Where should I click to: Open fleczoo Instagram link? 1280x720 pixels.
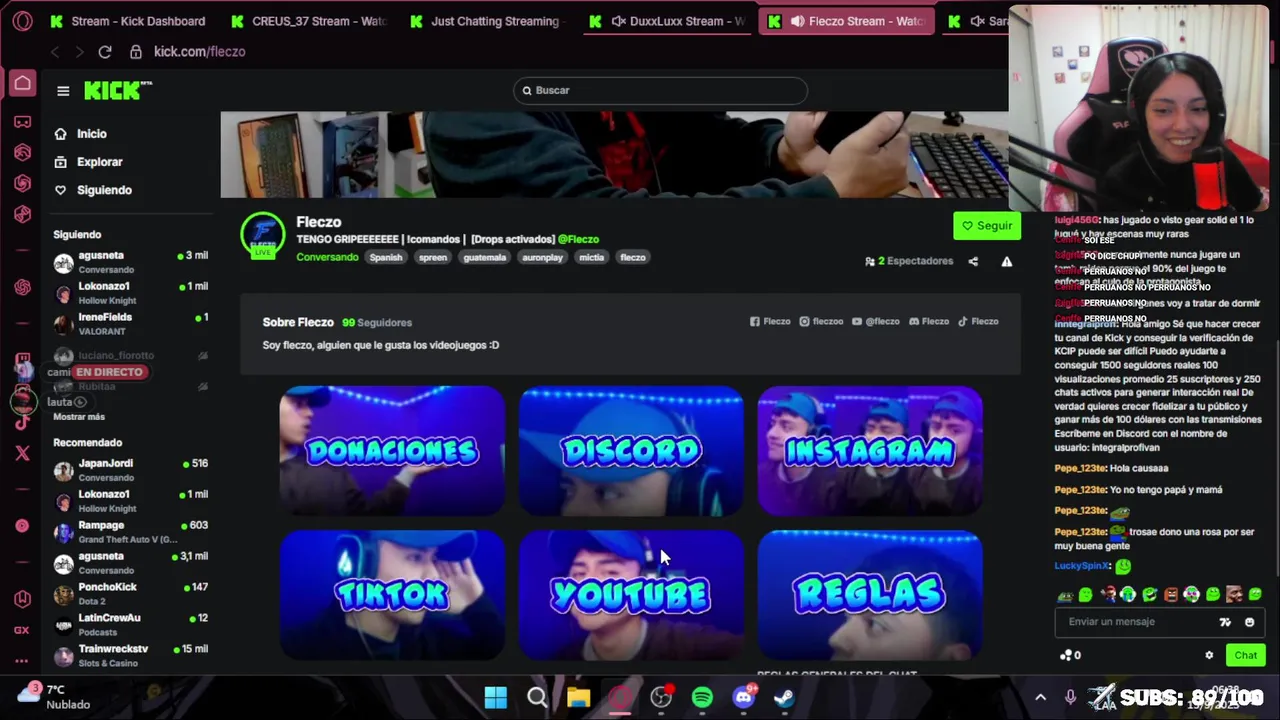click(x=820, y=322)
